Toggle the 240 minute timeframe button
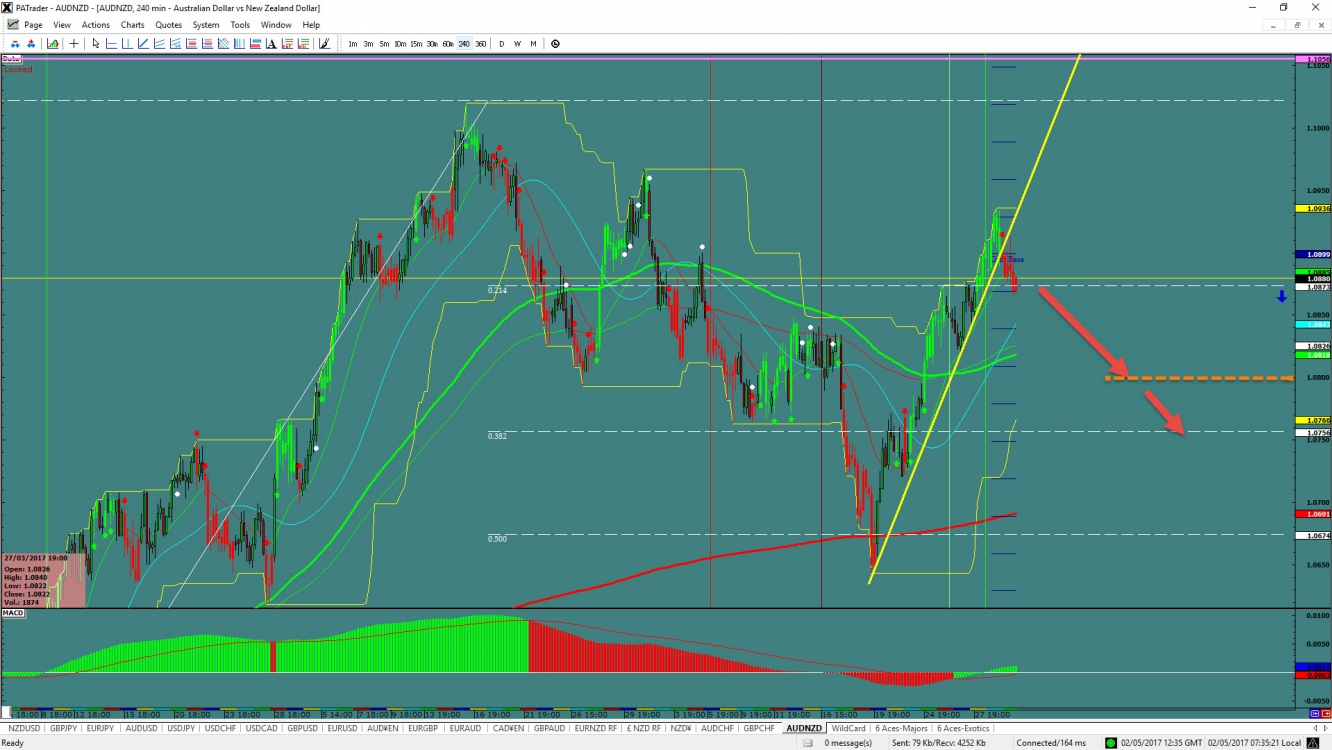The image size is (1332, 750). coord(464,43)
